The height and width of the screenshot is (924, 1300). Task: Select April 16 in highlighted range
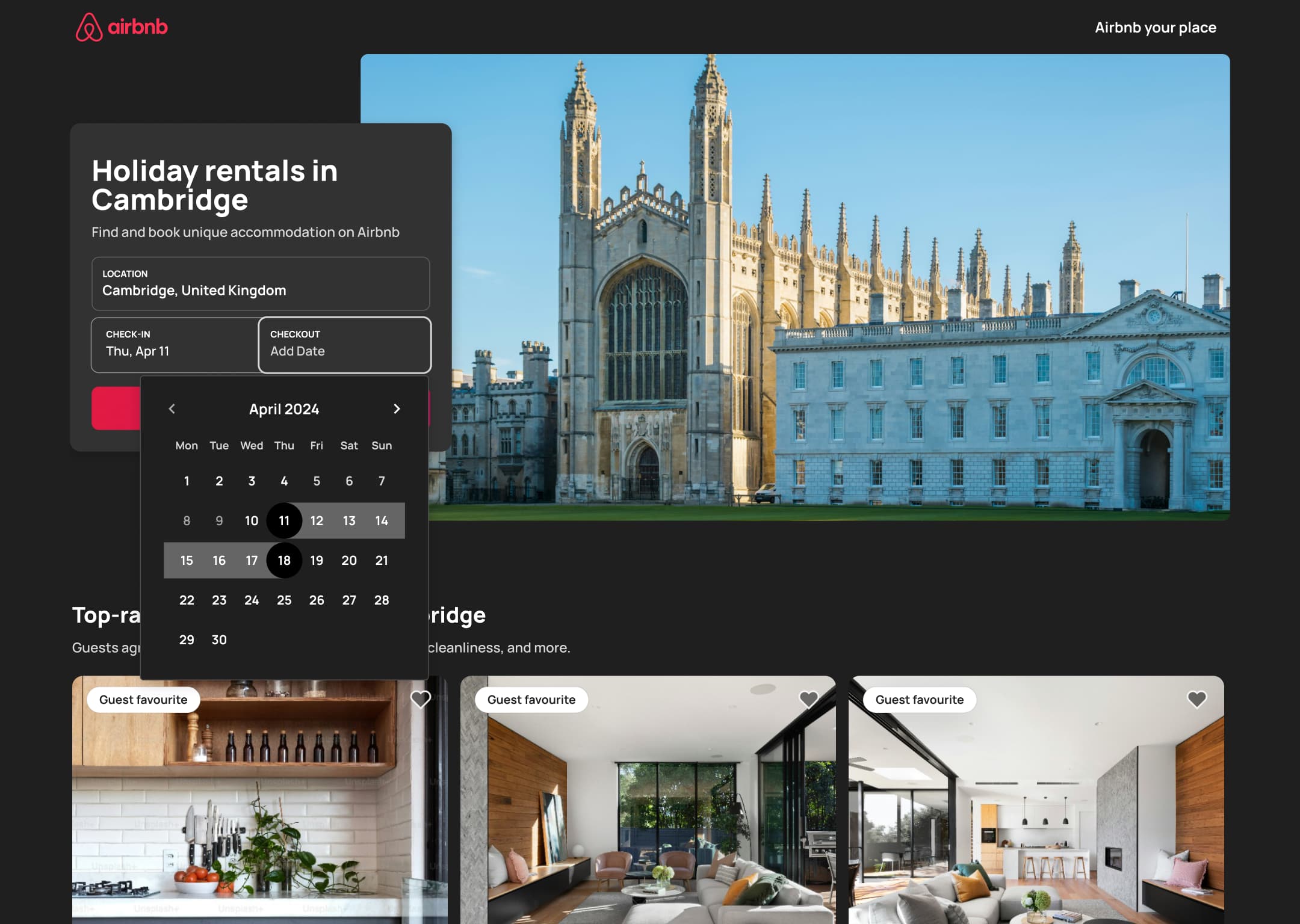coord(219,560)
